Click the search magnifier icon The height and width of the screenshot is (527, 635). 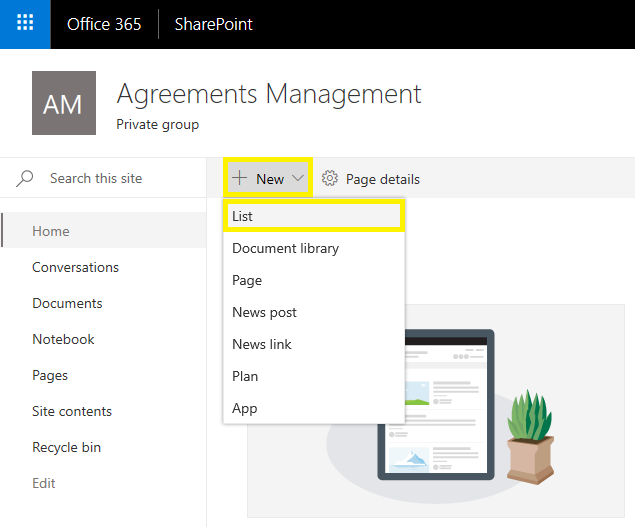coord(26,178)
